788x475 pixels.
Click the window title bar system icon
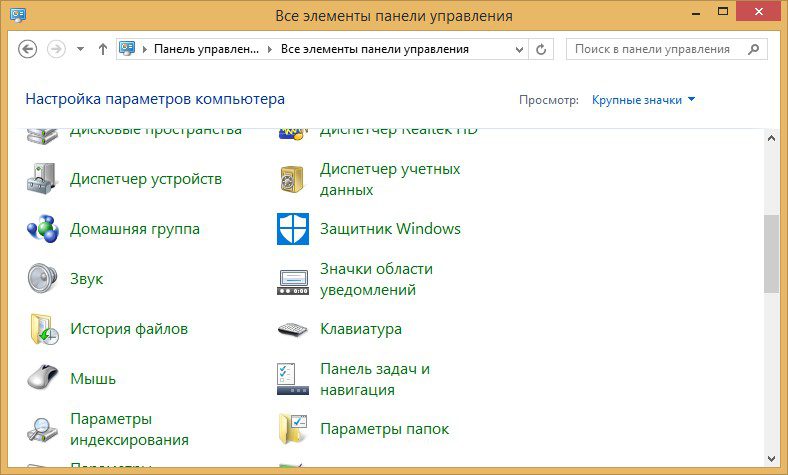coord(18,15)
